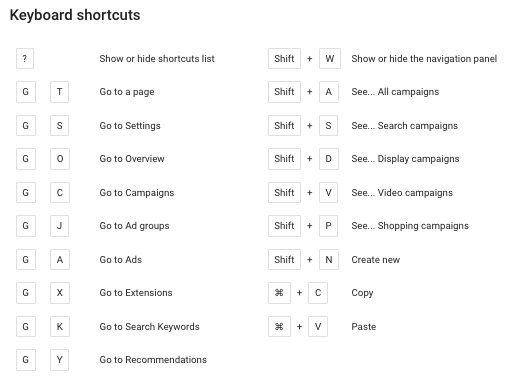This screenshot has width=516, height=377.
Task: Select the Go to Settings label
Action: point(130,126)
